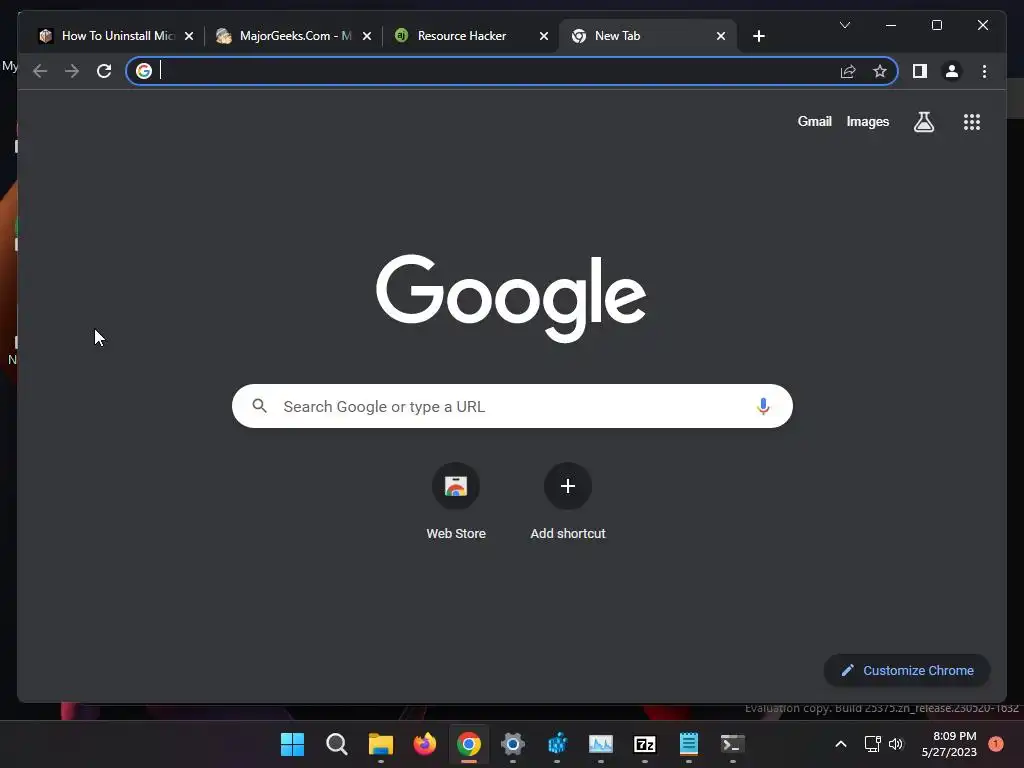
Task: Bookmark this tab with the star icon
Action: (x=880, y=71)
